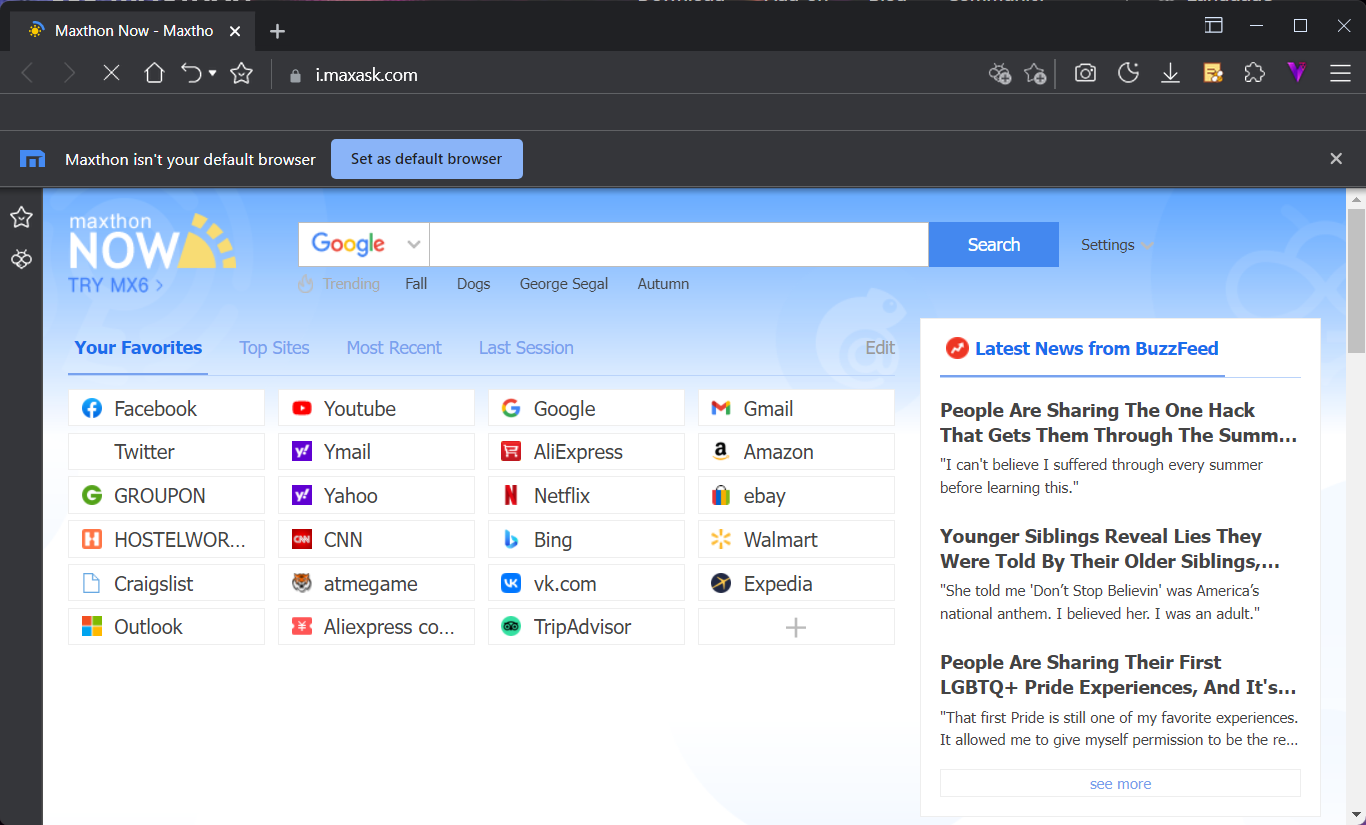This screenshot has width=1366, height=825.
Task: Click trending term Fall
Action: [x=416, y=284]
